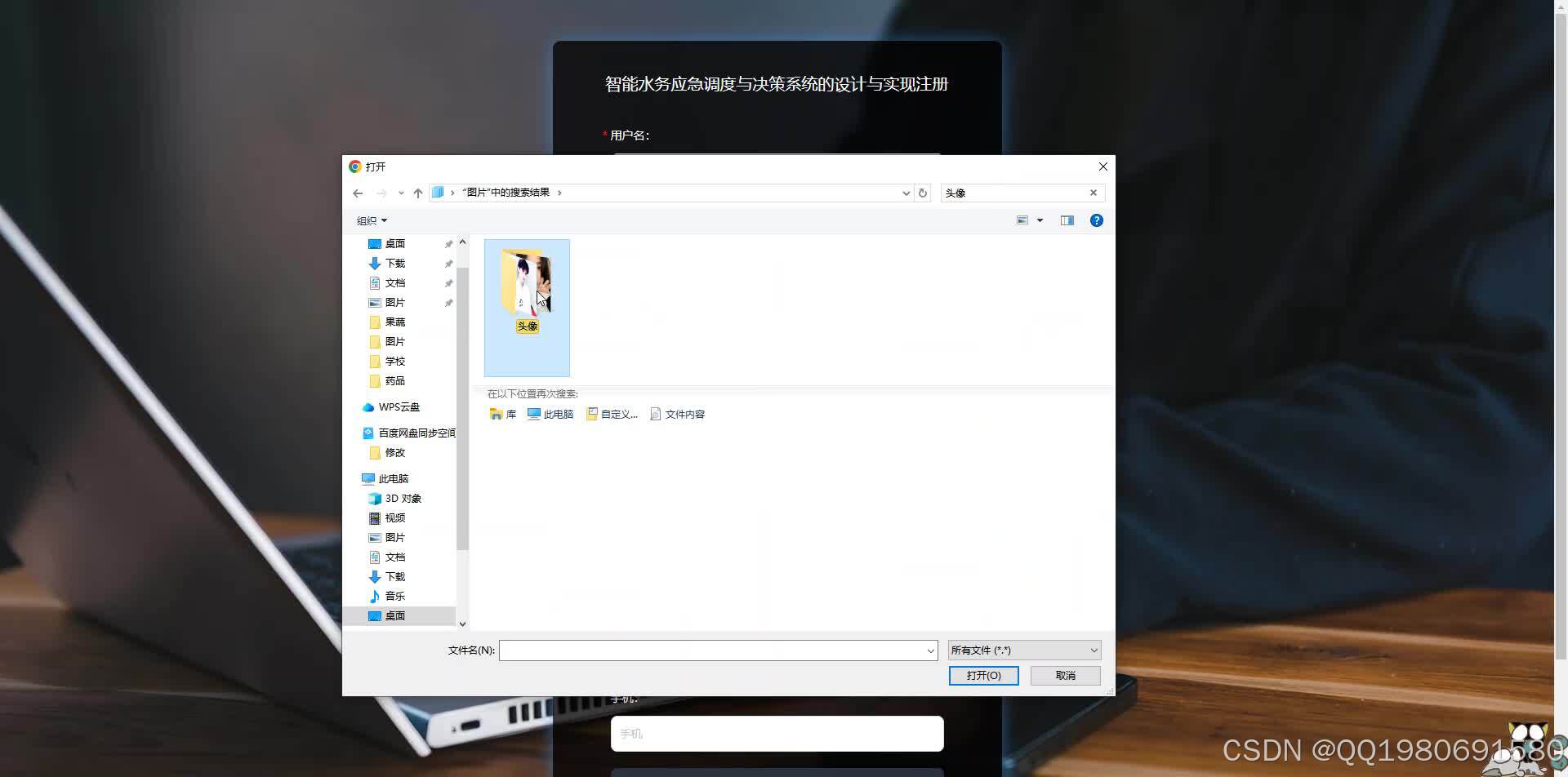This screenshot has height=777, width=1568.
Task: Go up one folder level with the up arrow
Action: click(x=418, y=193)
